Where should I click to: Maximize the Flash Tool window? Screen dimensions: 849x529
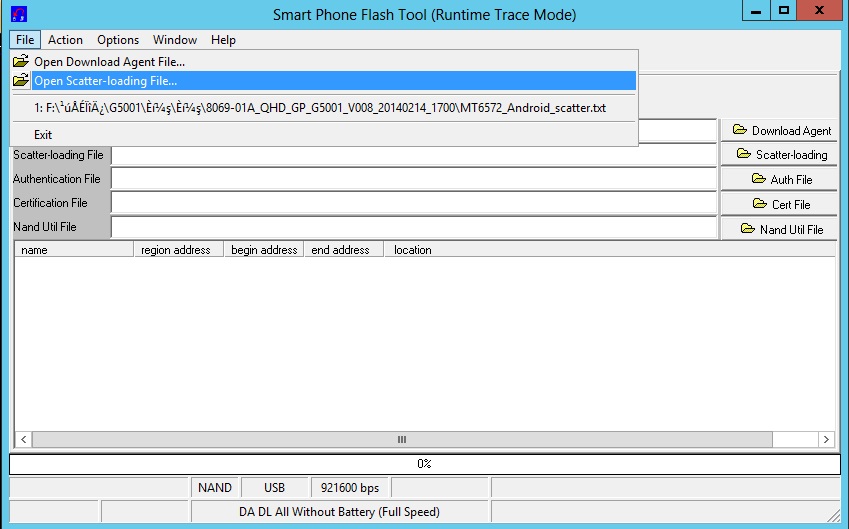pyautogui.click(x=784, y=10)
